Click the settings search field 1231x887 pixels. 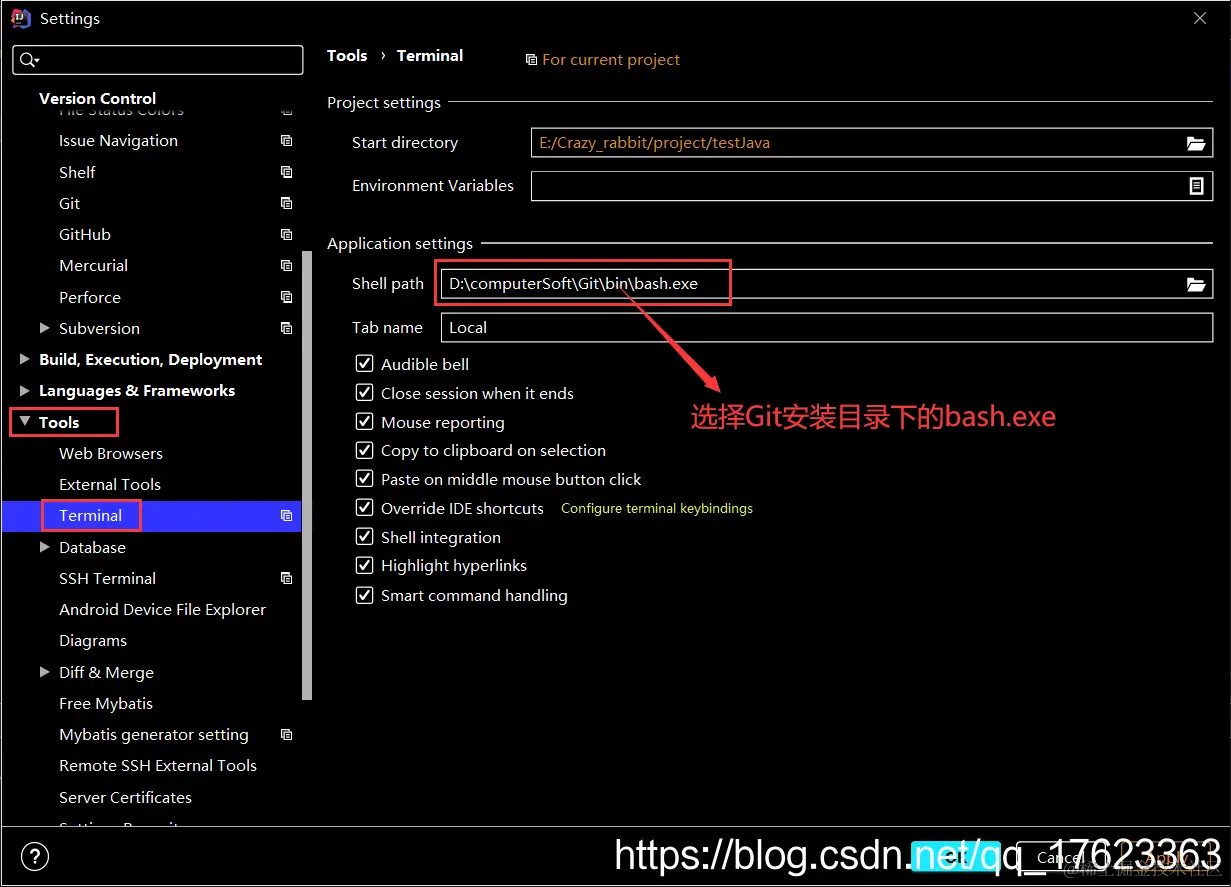[x=157, y=60]
